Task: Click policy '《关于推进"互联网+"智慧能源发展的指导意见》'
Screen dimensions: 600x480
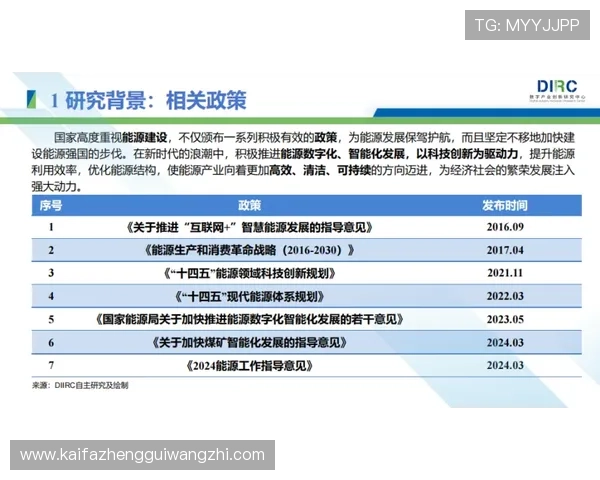Action: 249,227
